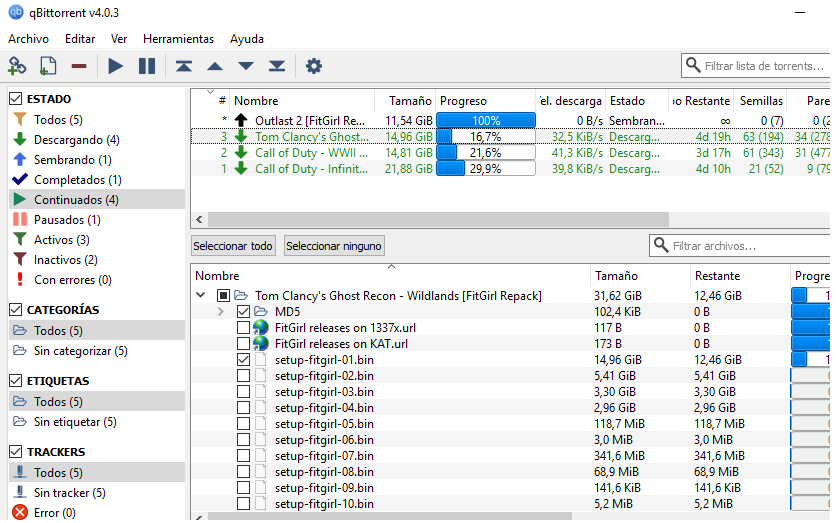Toggle the ESTADO section checkbox
The image size is (838, 523).
tap(16, 99)
